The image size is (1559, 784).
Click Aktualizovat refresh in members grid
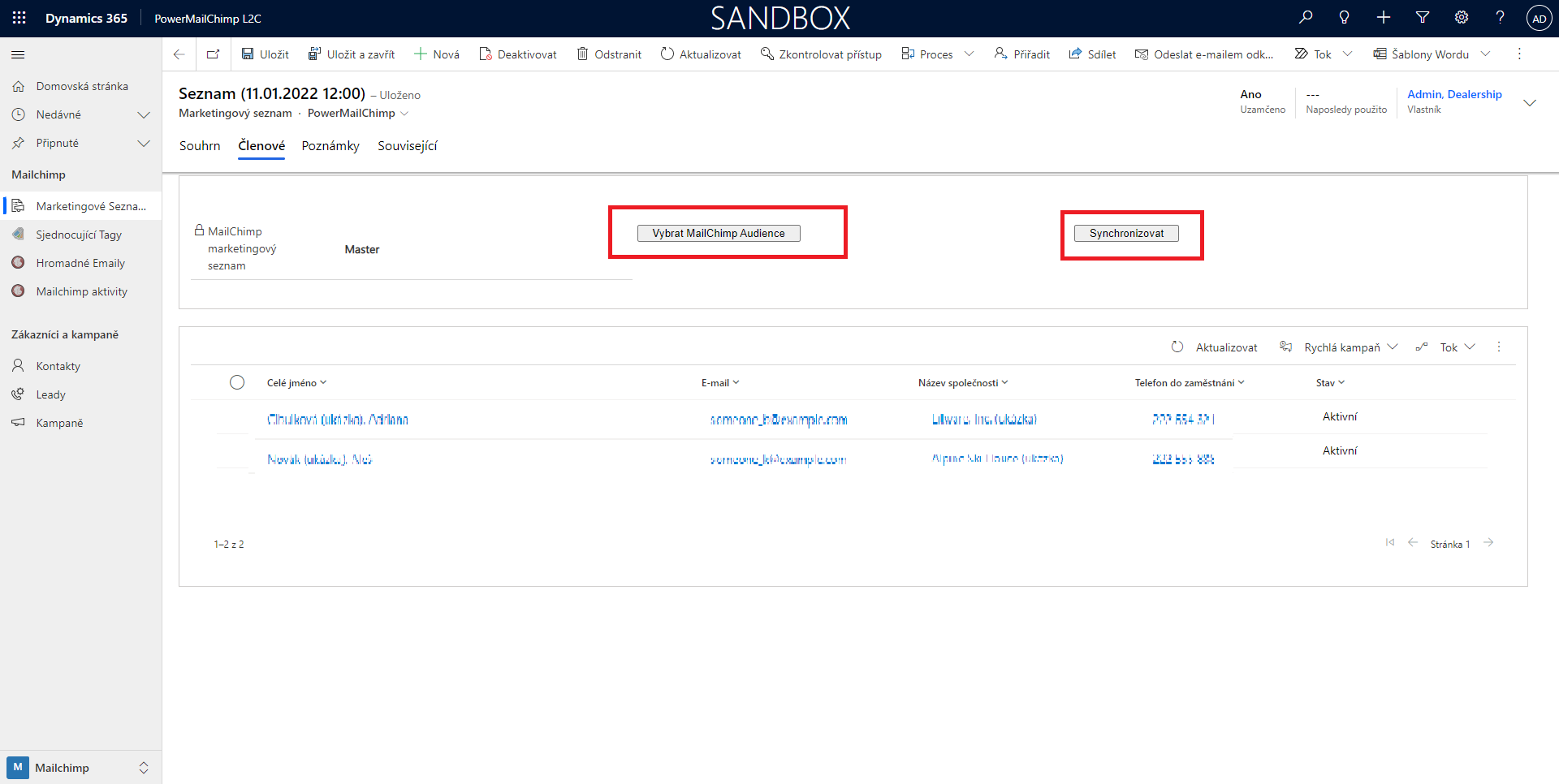(x=1215, y=347)
